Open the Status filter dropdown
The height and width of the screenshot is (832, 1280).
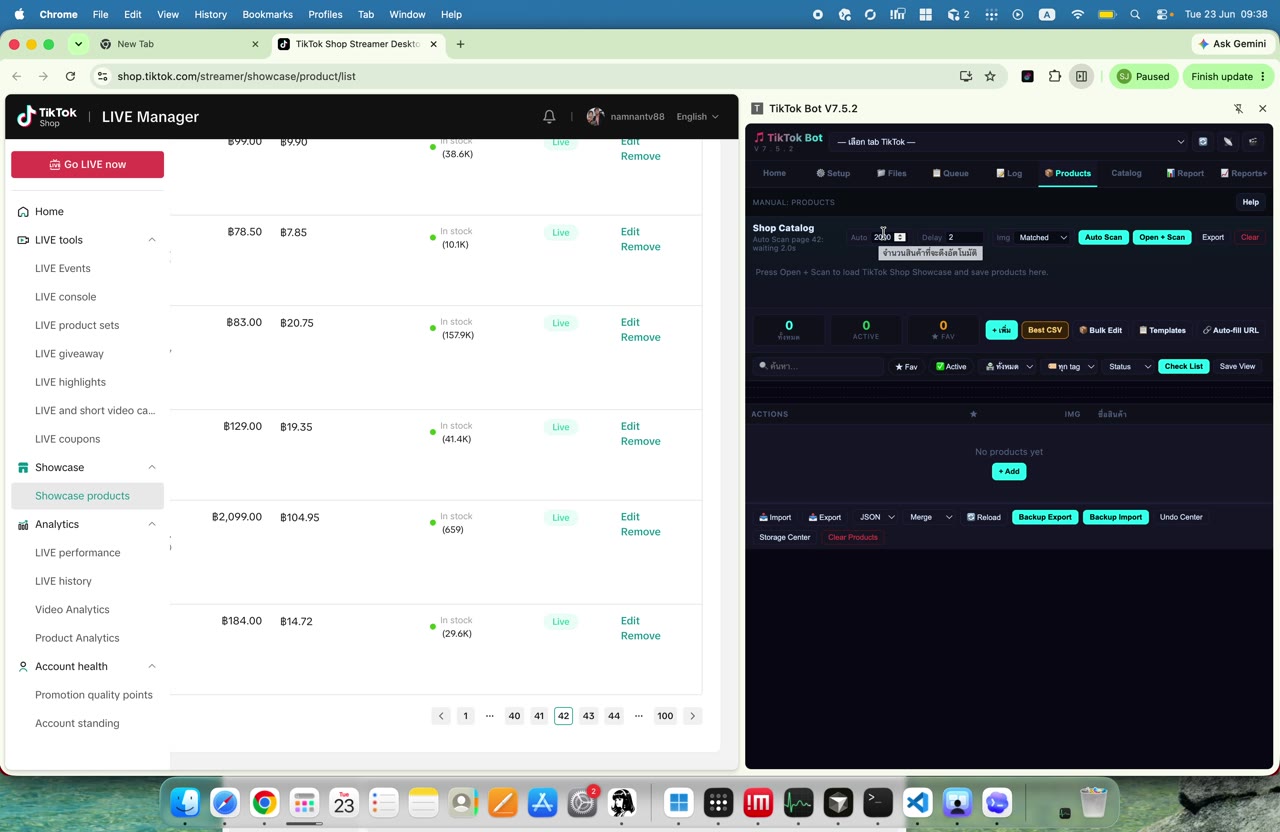[x=1129, y=367]
